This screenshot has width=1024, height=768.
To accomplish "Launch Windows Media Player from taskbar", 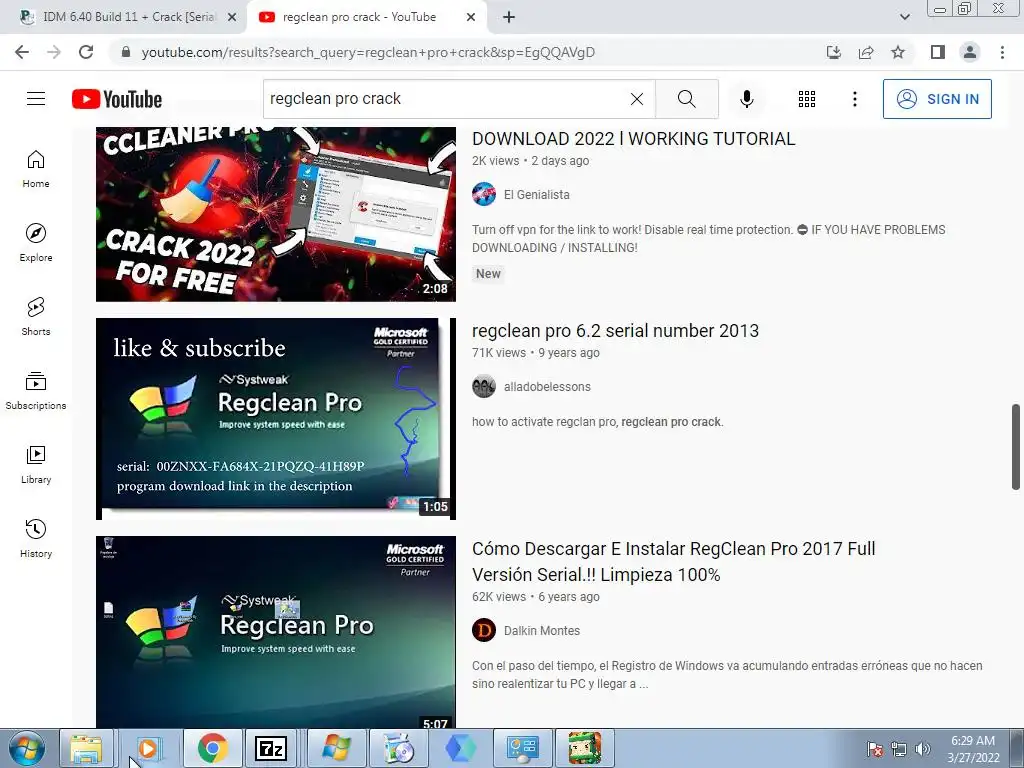I will coord(148,748).
